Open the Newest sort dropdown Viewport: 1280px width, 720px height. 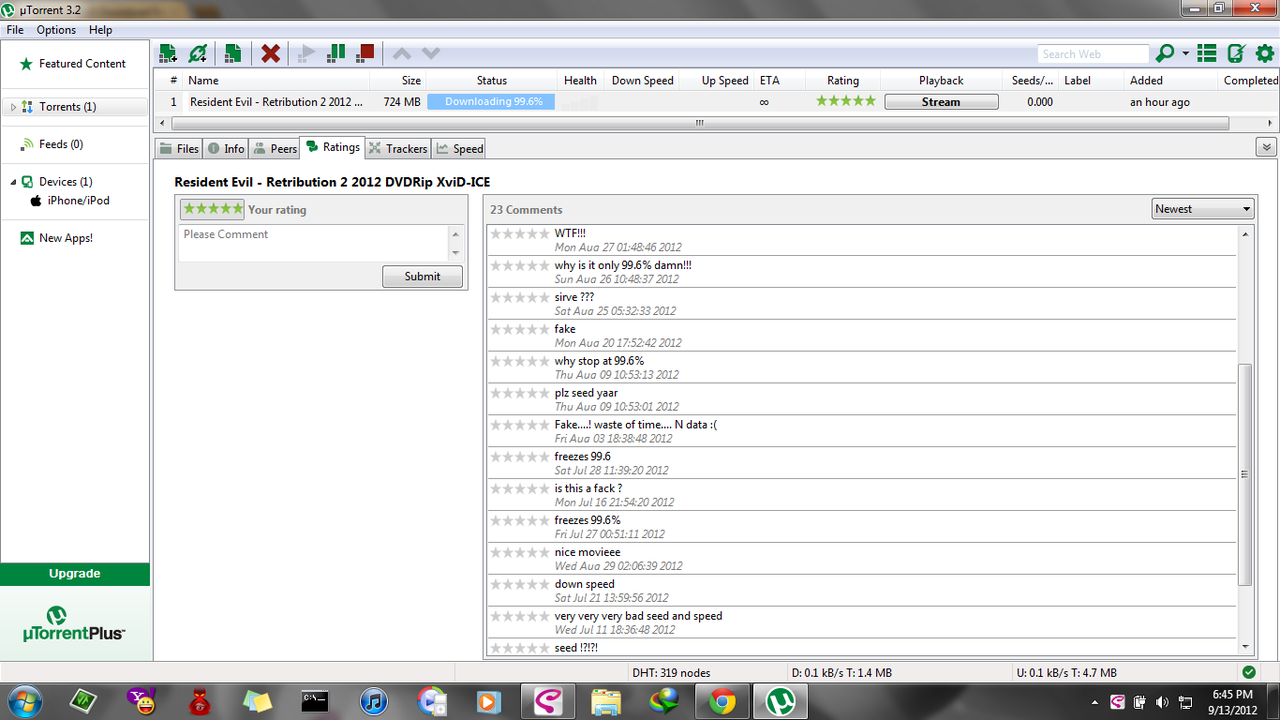(x=1202, y=209)
